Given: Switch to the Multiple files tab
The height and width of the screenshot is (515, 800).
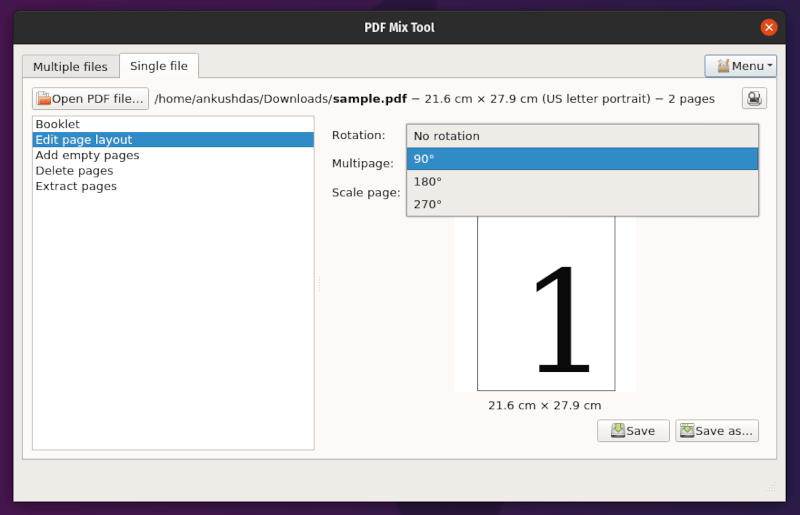Looking at the screenshot, I should (x=70, y=67).
